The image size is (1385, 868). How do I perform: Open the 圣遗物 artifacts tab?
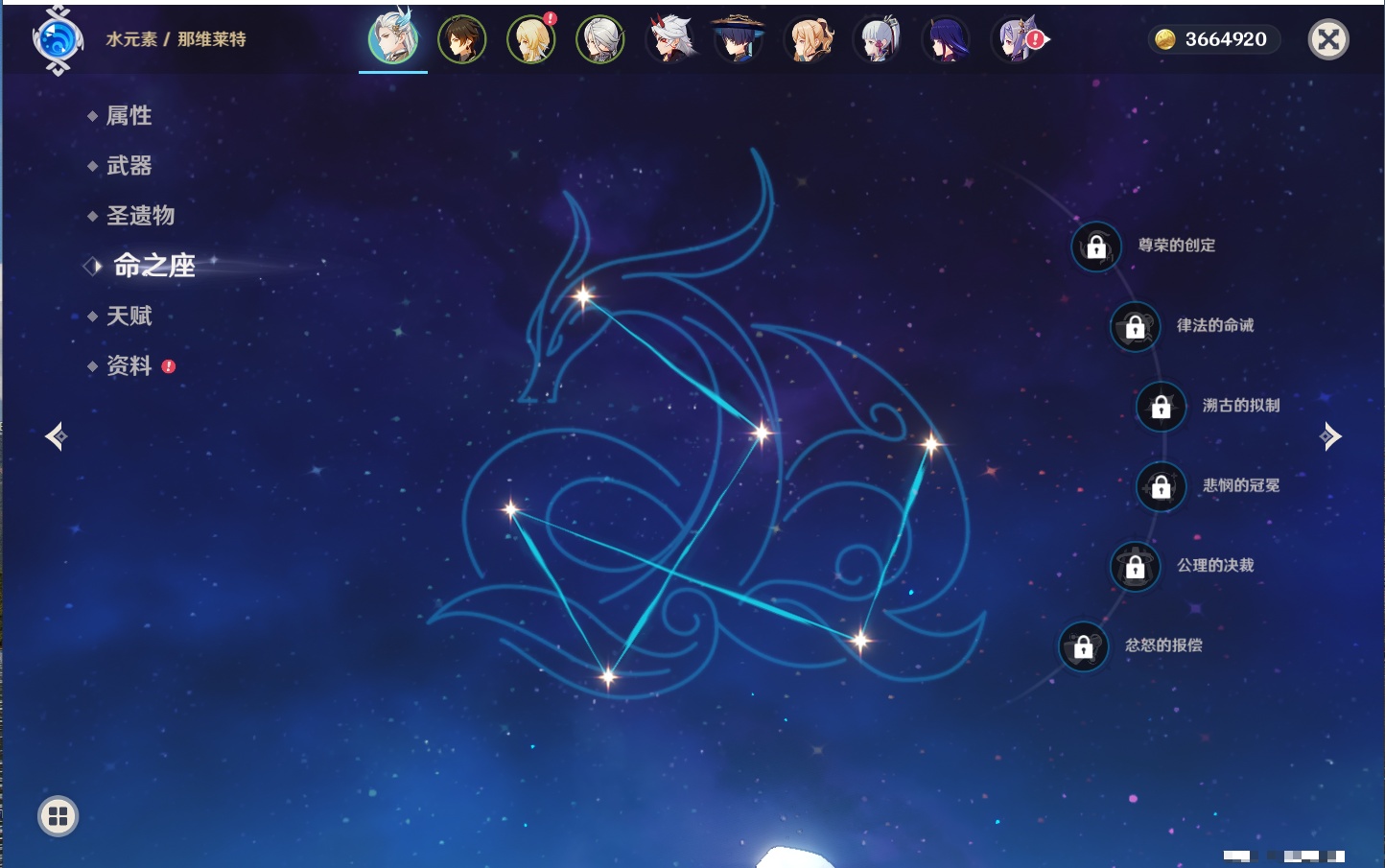point(140,216)
